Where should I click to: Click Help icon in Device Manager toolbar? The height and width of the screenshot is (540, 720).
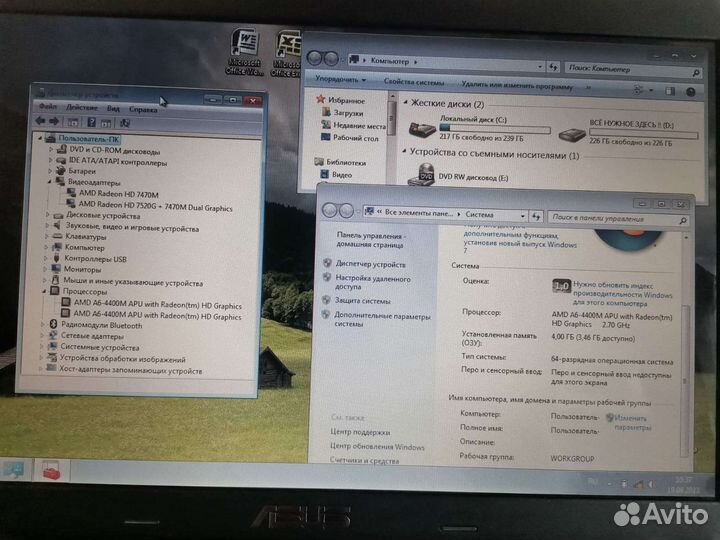click(x=91, y=122)
